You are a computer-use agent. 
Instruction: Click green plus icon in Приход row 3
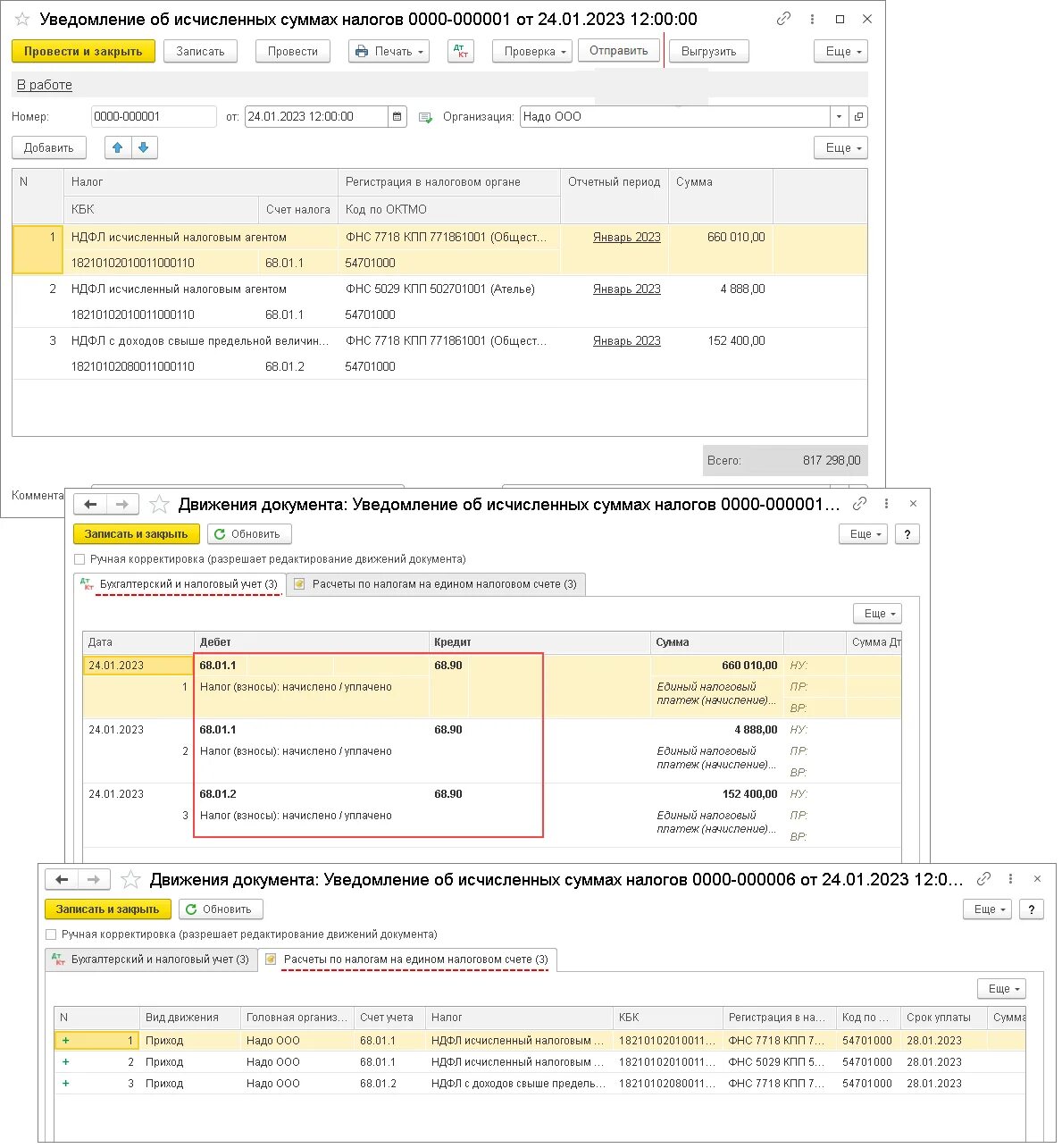coord(65,1084)
